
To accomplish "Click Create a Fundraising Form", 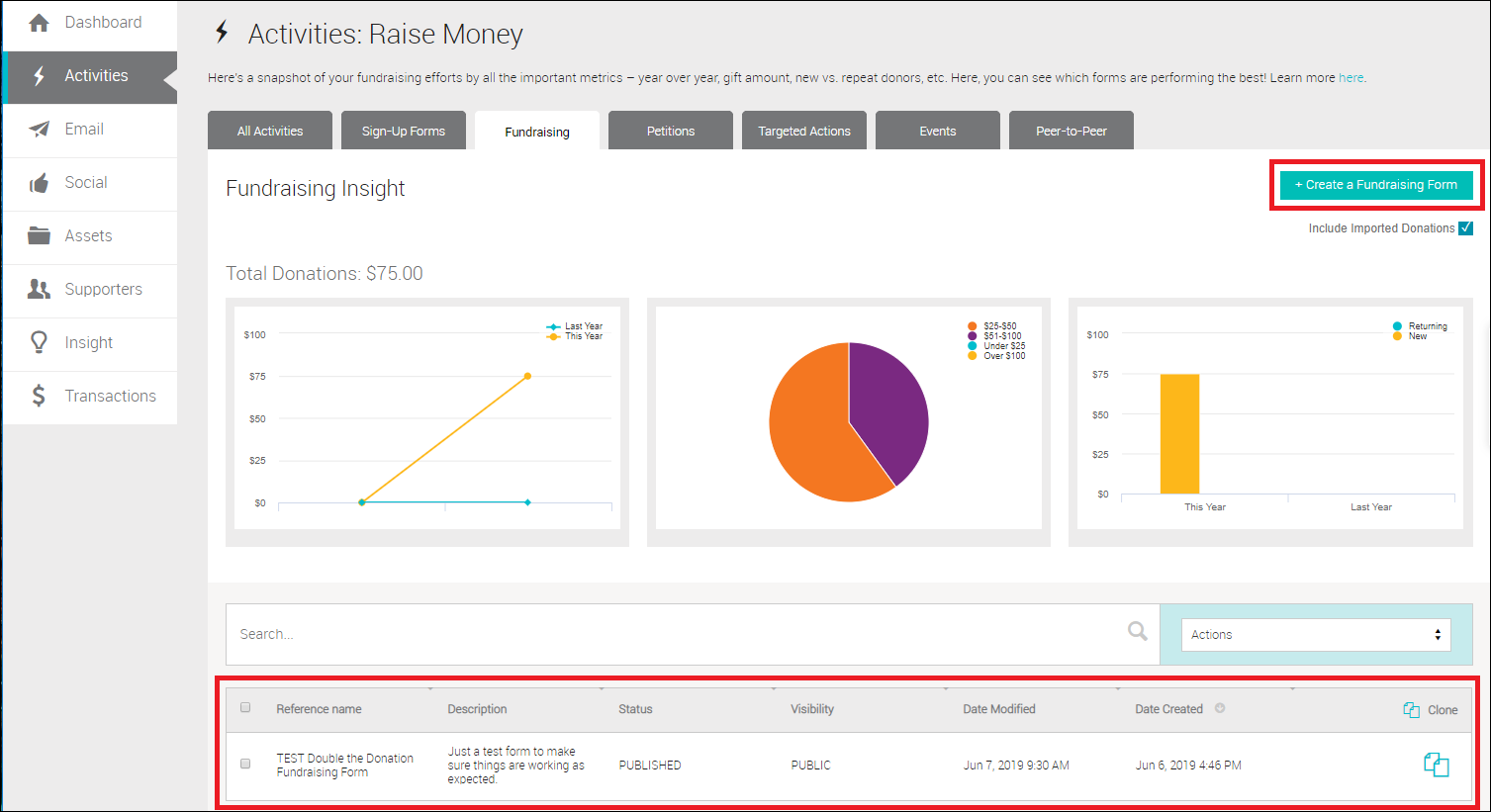I will tap(1376, 184).
